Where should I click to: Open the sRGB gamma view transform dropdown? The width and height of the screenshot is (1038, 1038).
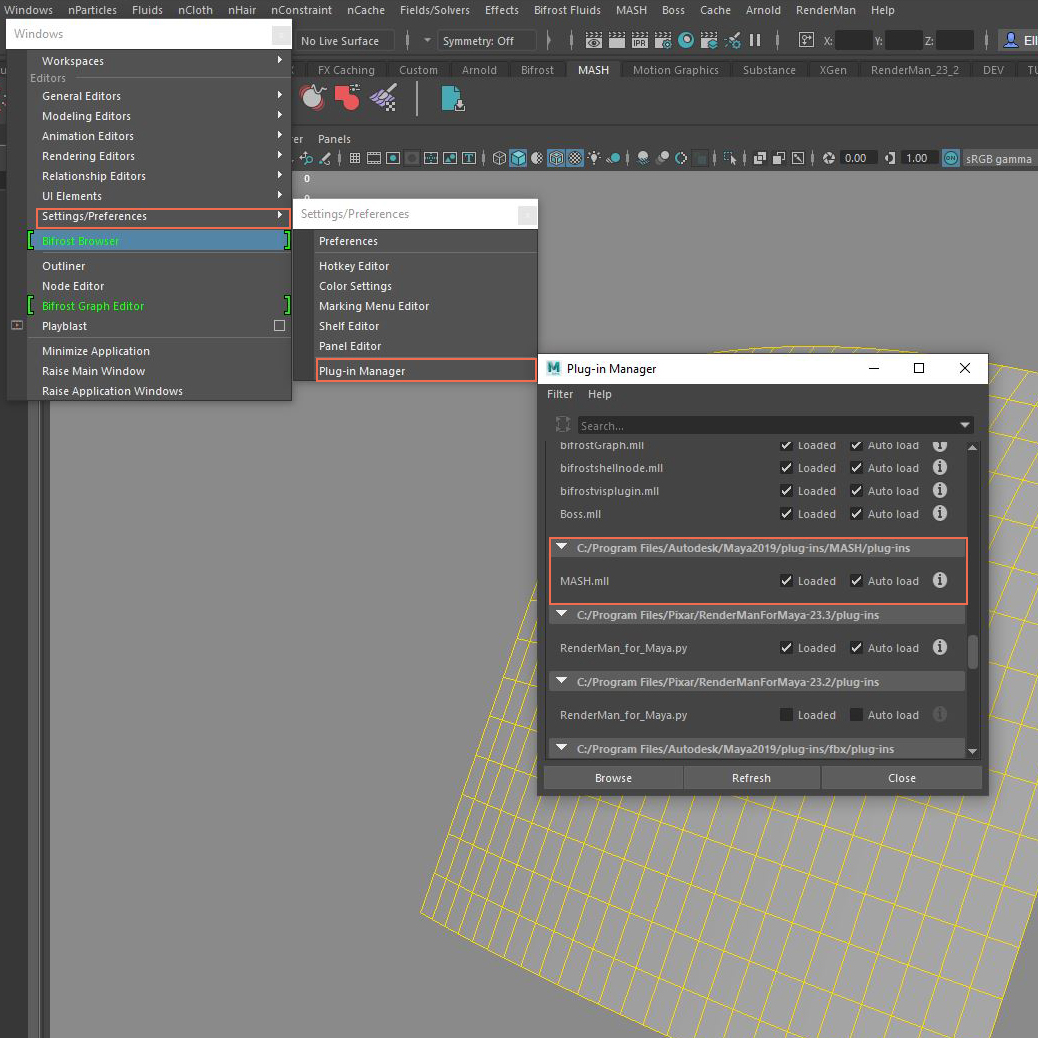point(998,159)
